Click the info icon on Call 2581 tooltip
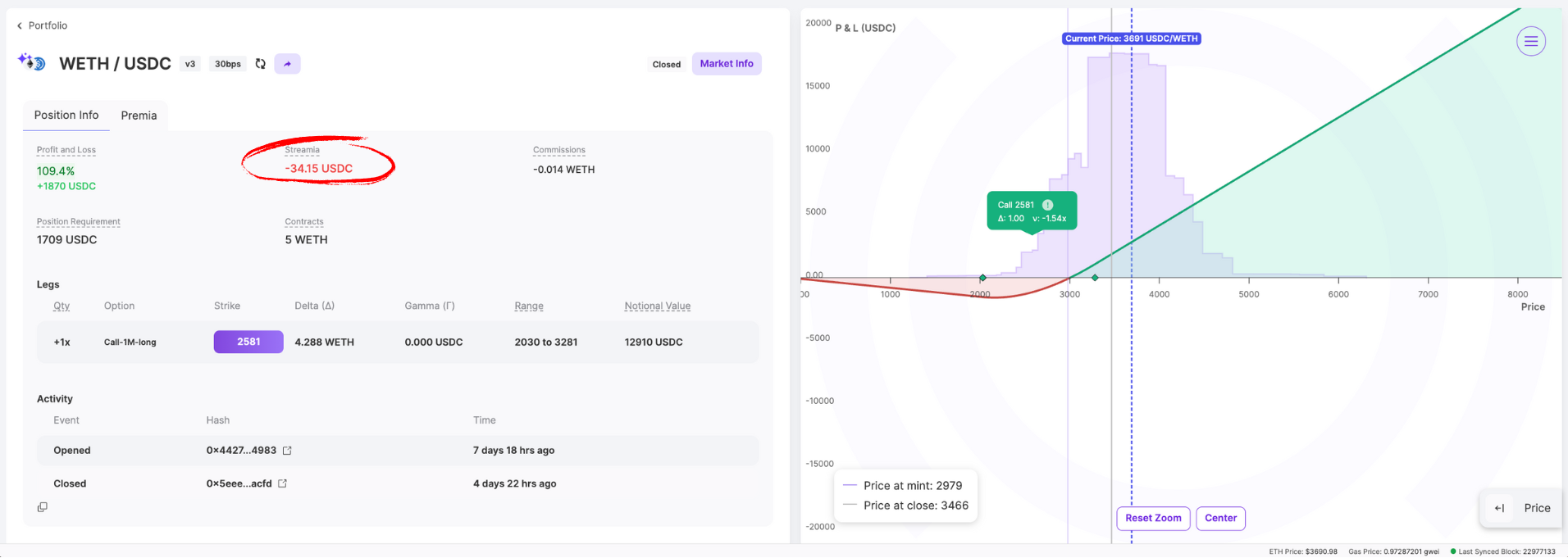Screen dimensions: 1568x558 (1047, 205)
